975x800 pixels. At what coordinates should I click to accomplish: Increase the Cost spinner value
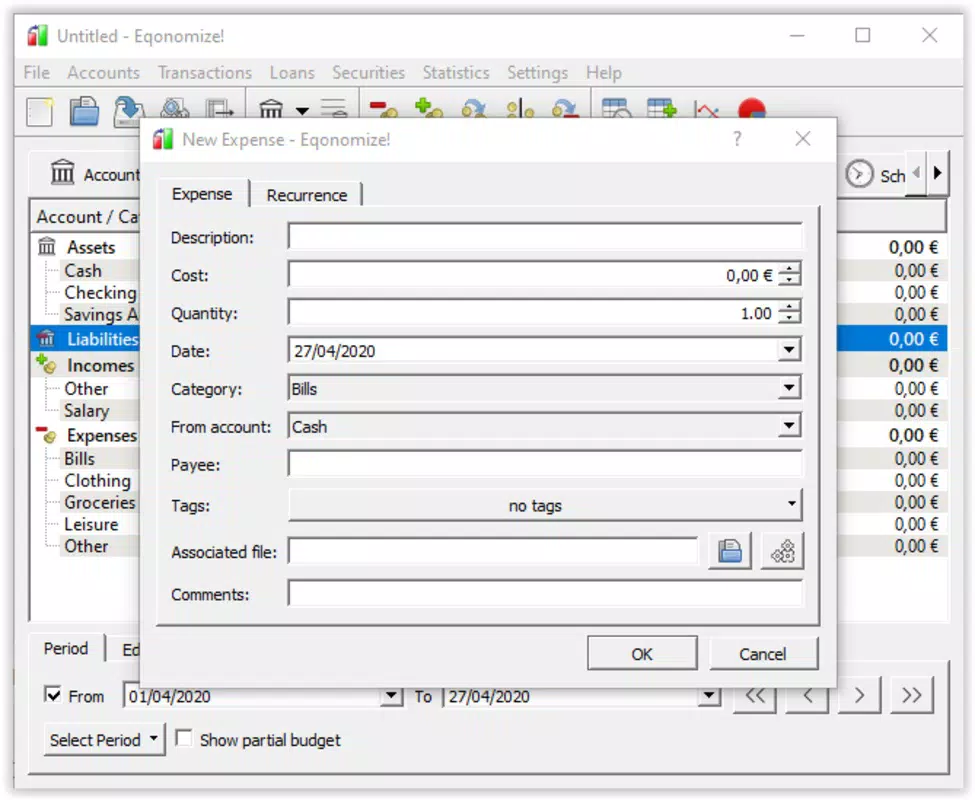click(790, 269)
